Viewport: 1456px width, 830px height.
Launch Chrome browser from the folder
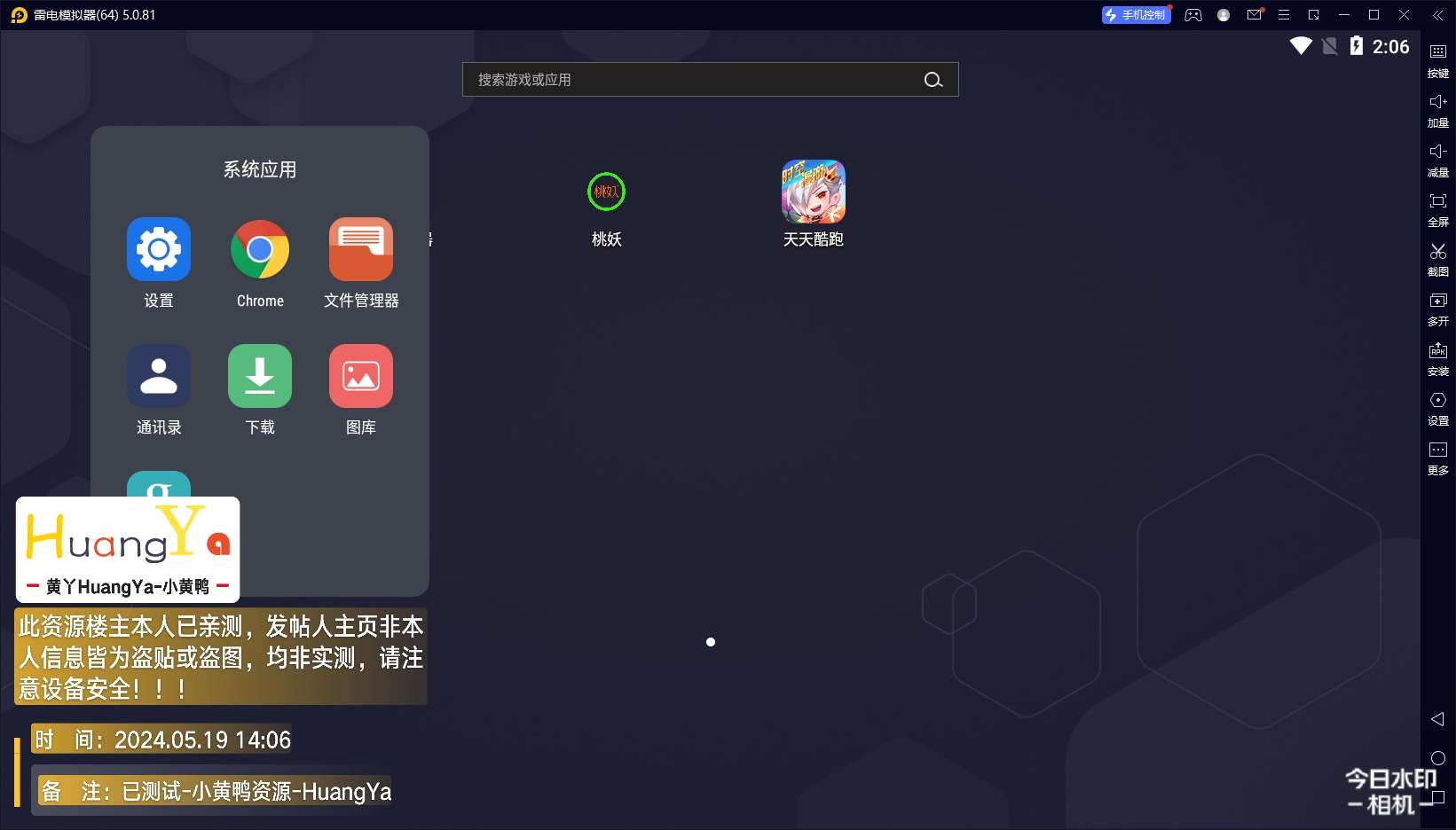click(x=260, y=249)
